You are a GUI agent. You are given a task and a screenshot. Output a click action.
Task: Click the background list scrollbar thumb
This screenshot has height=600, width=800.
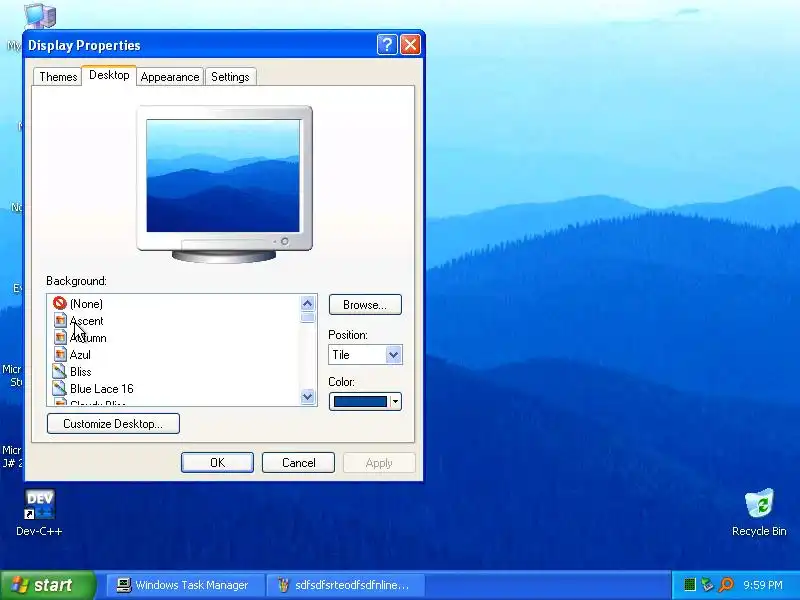pyautogui.click(x=307, y=317)
